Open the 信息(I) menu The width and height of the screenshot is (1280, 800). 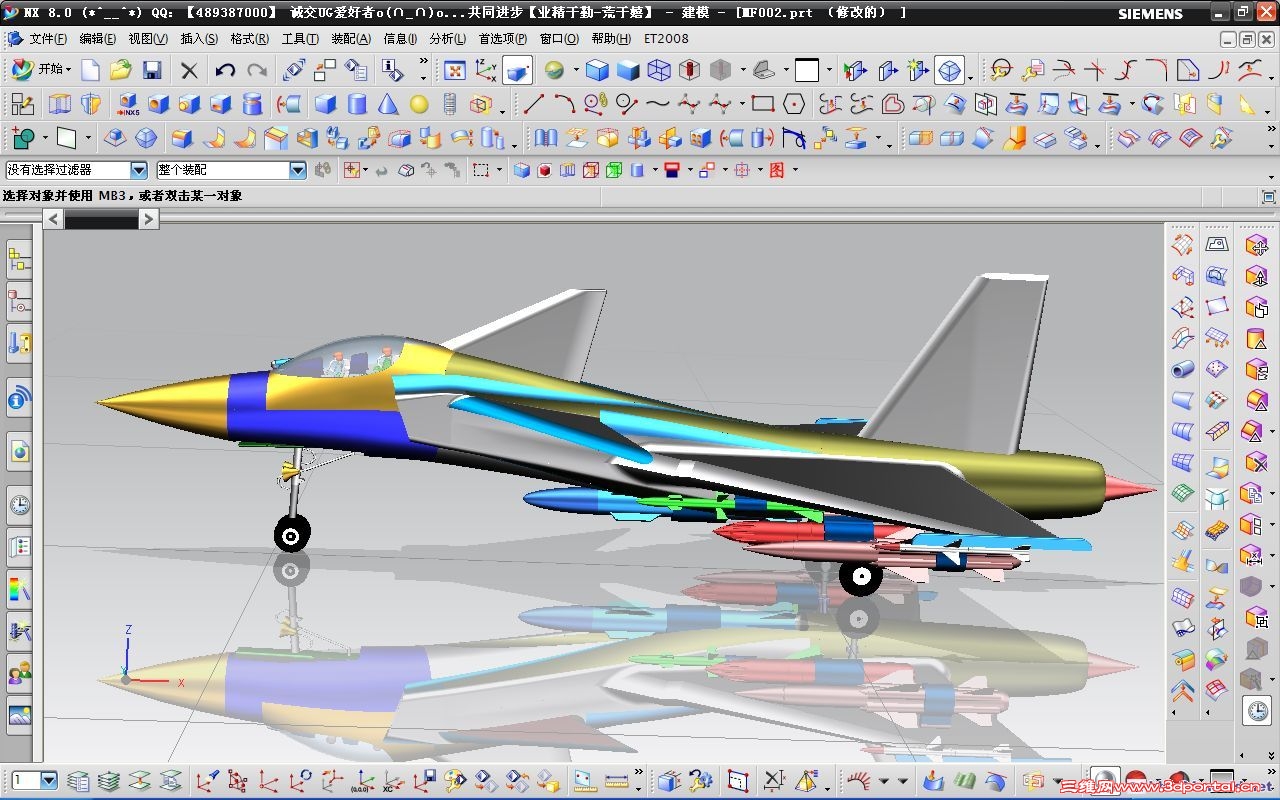[x=400, y=39]
